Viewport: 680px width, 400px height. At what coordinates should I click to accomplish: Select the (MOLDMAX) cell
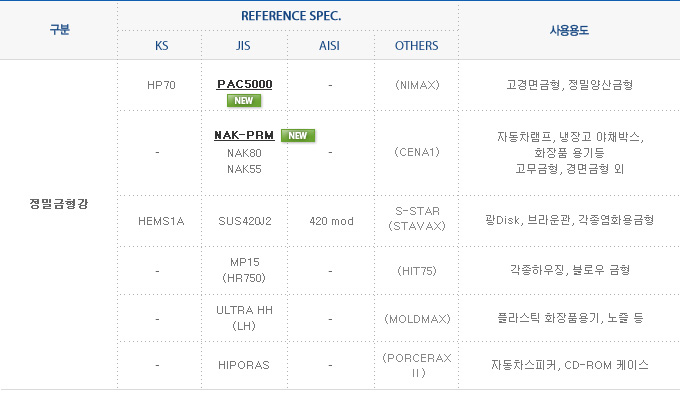click(x=417, y=319)
